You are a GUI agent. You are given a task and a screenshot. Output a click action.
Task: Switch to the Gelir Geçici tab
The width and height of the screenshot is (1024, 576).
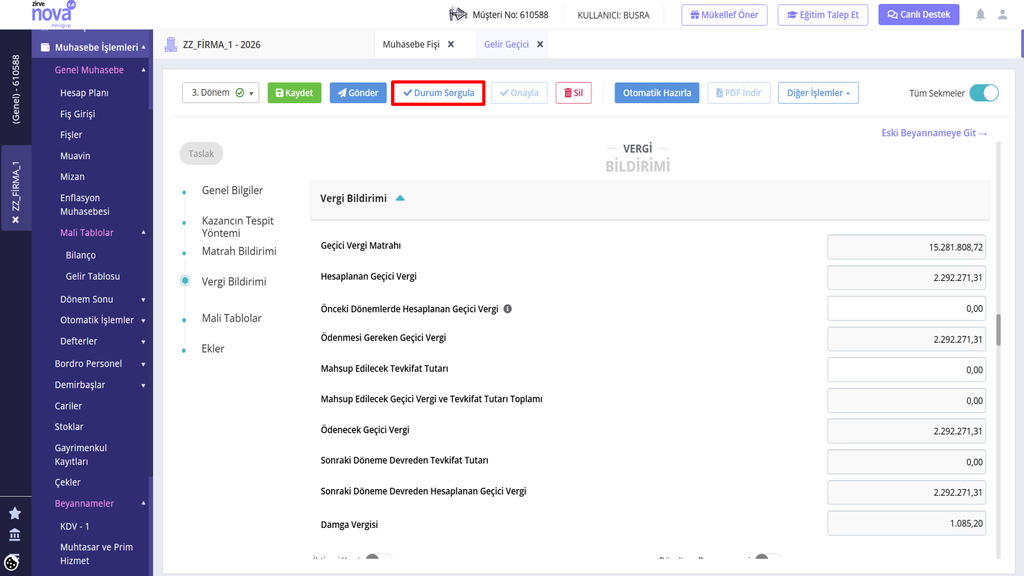(506, 44)
